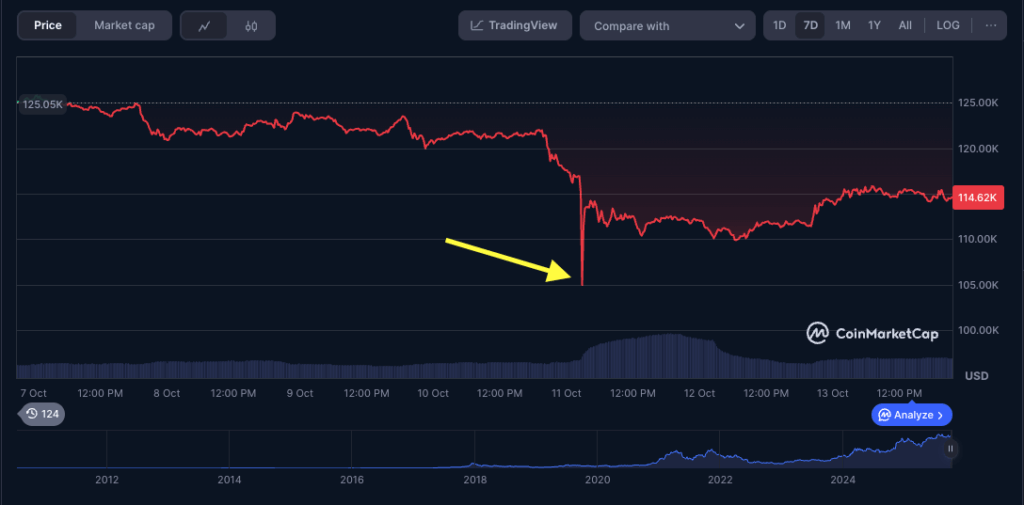Switch to candlestick chart icon
Screen dimensions: 1024x505
click(251, 26)
